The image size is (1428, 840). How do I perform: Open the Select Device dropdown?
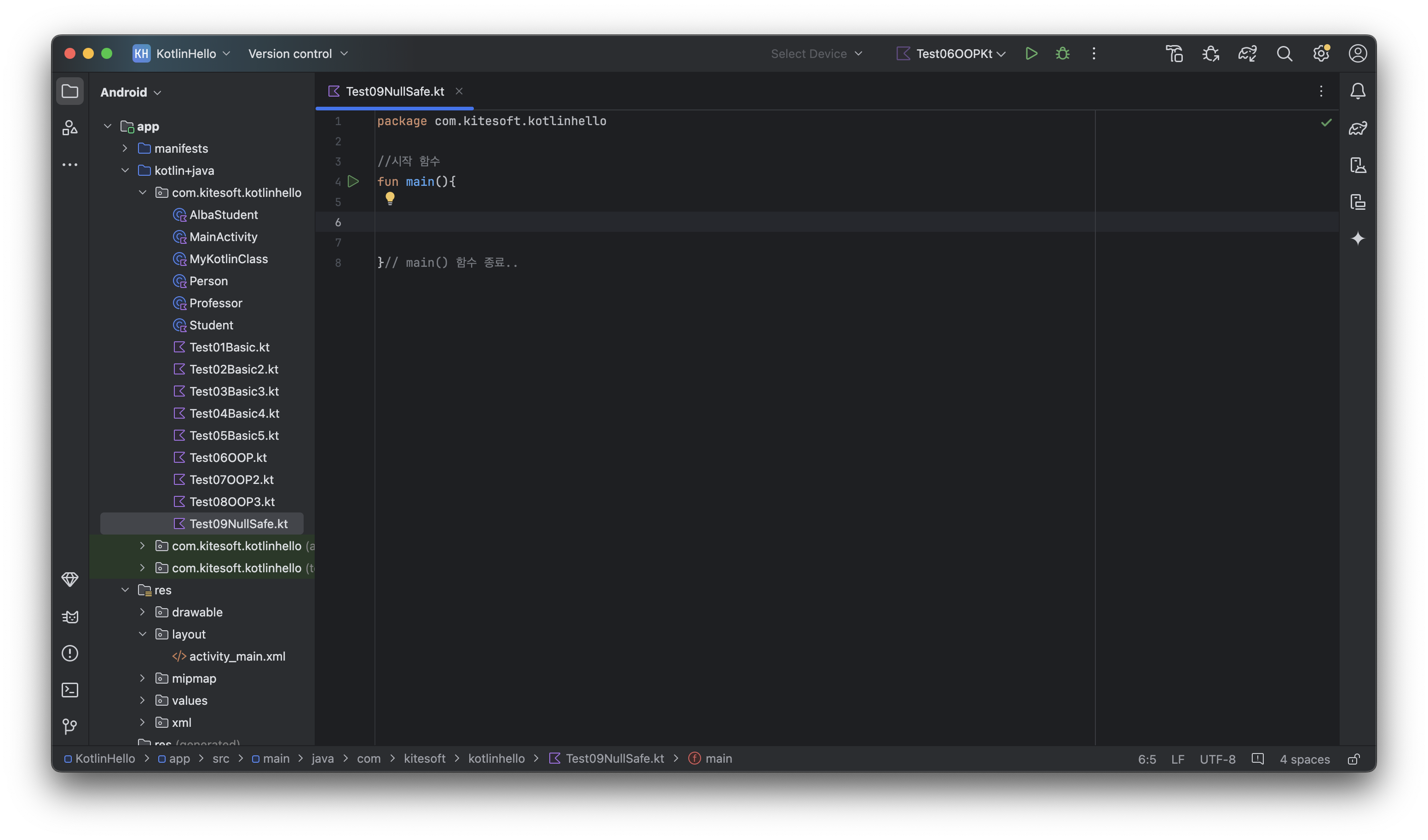(816, 53)
